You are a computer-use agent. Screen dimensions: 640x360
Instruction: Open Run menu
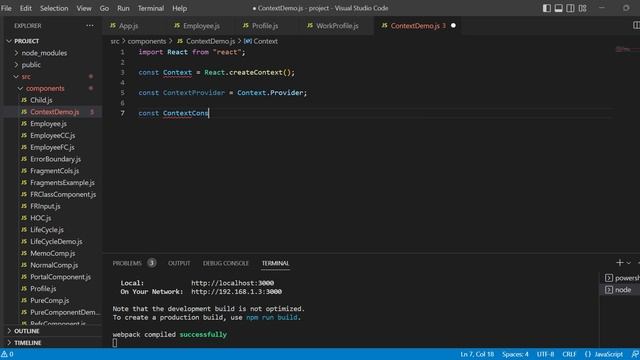click(x=123, y=8)
